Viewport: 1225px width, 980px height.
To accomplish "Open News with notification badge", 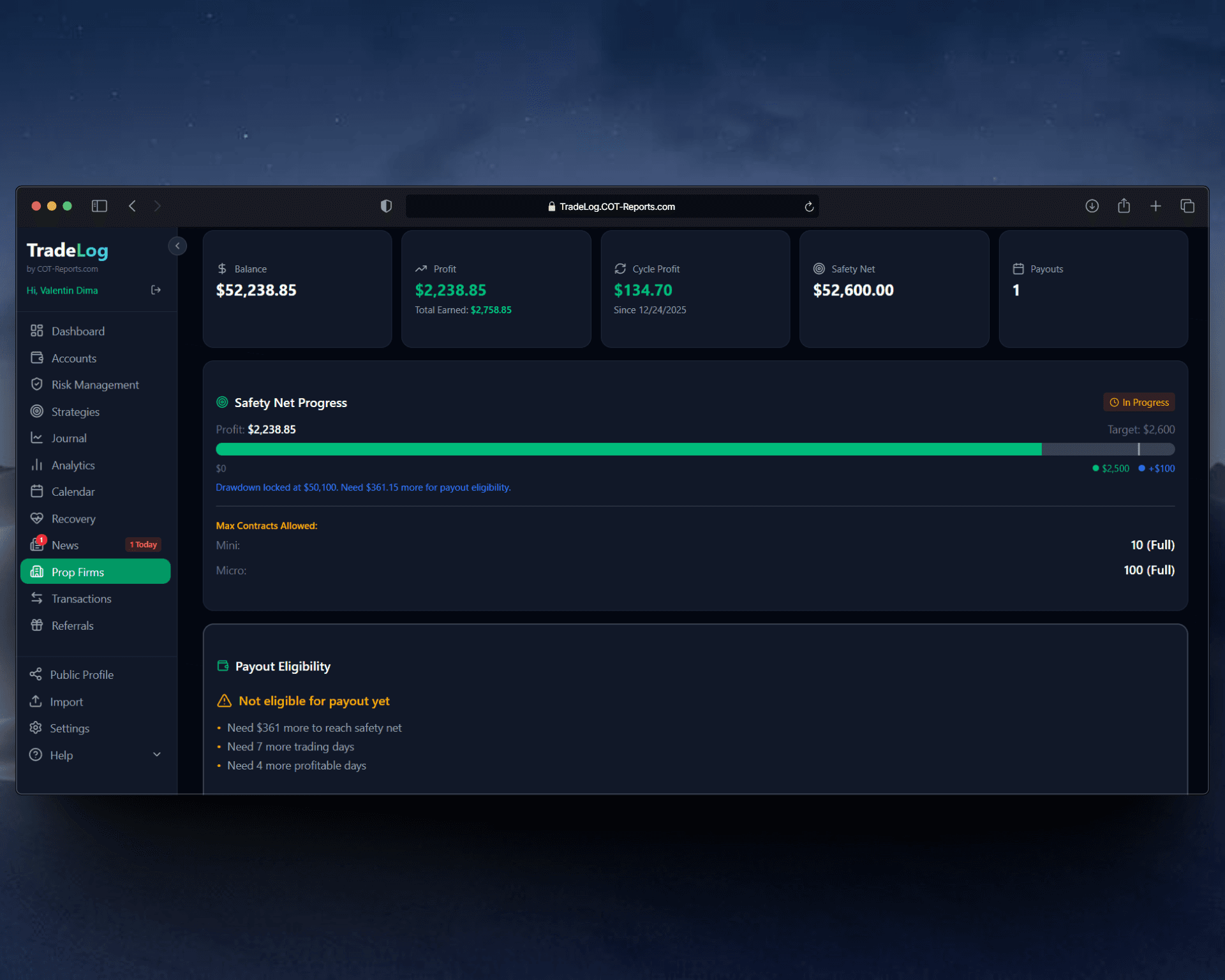I will tap(64, 546).
